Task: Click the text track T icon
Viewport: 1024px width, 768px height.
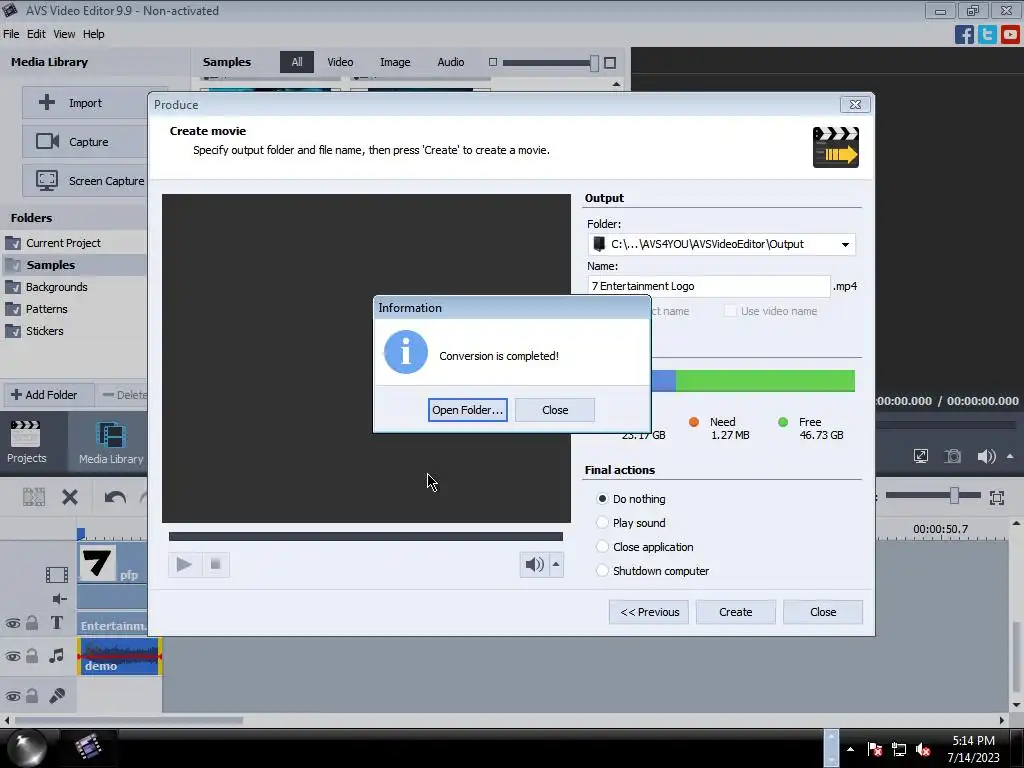Action: point(57,623)
